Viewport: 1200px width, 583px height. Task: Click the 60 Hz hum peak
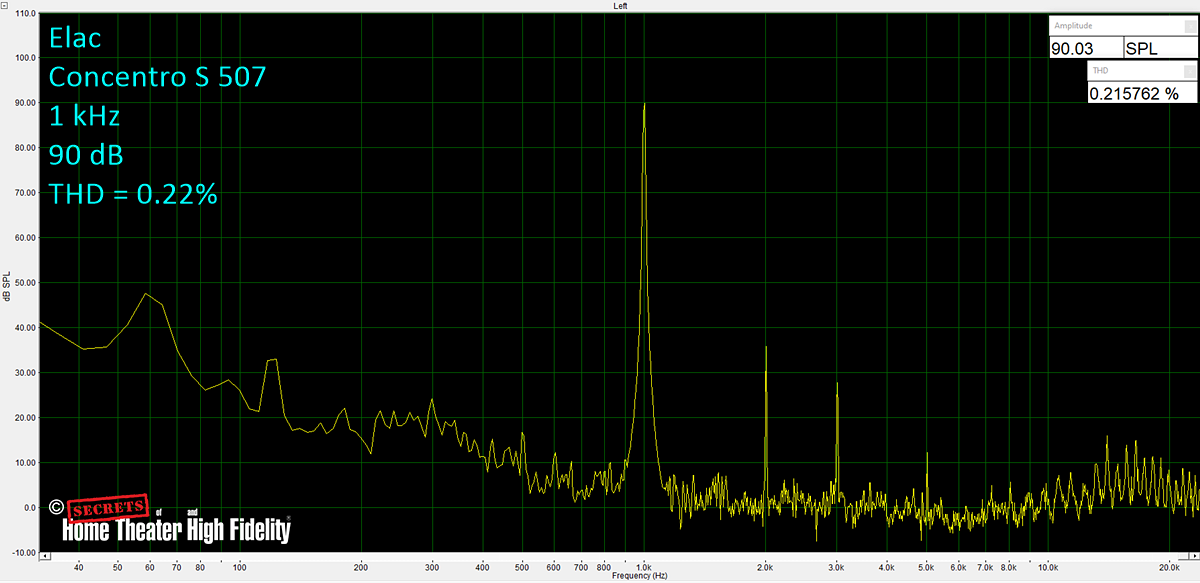point(146,294)
